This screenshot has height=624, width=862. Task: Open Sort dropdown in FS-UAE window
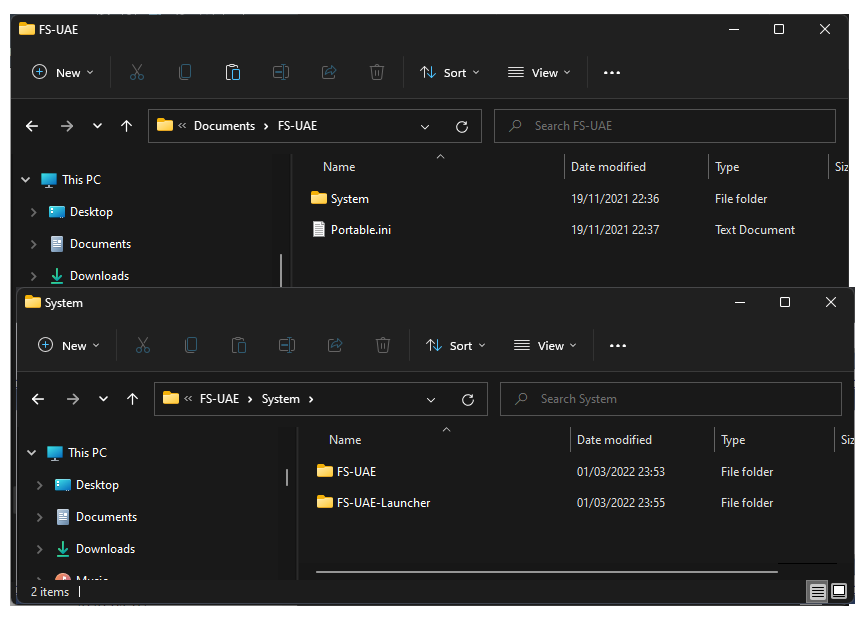point(450,73)
